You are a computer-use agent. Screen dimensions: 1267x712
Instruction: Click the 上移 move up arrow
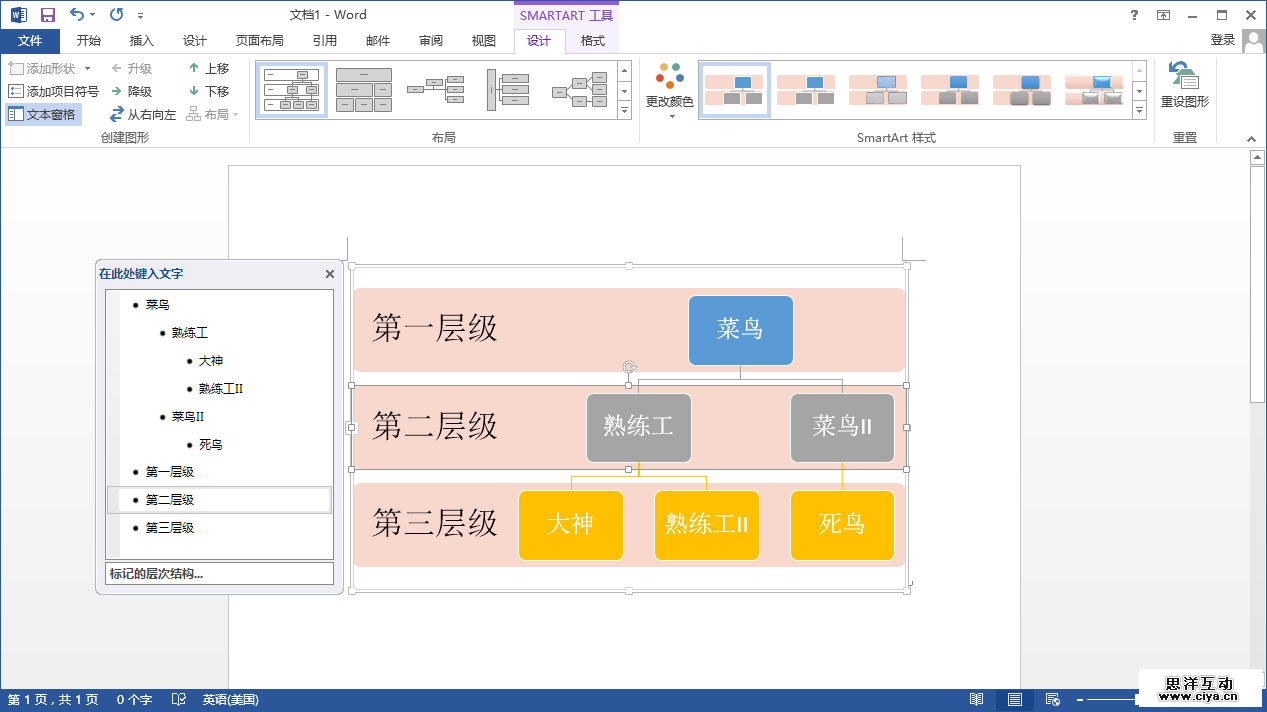(x=194, y=68)
